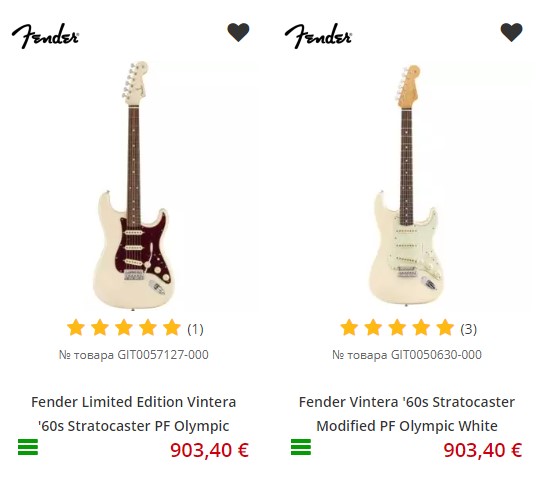Click item number GIT0050630-000
This screenshot has height=504, width=556.
[x=407, y=355]
